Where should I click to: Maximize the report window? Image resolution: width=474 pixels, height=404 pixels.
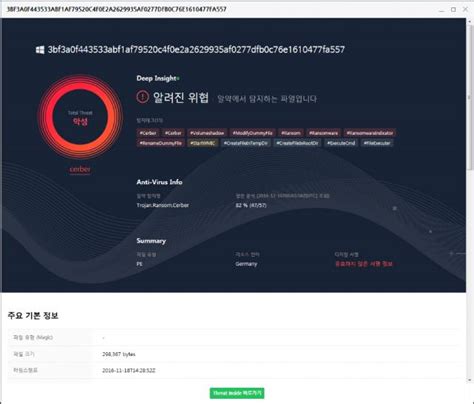pyautogui.click(x=453, y=9)
